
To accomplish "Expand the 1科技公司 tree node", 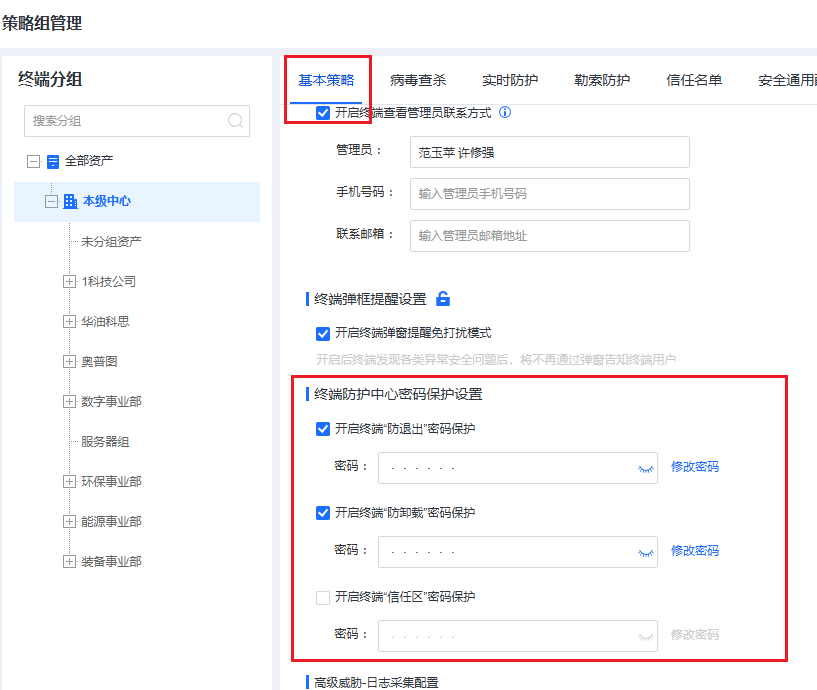I will click(69, 281).
